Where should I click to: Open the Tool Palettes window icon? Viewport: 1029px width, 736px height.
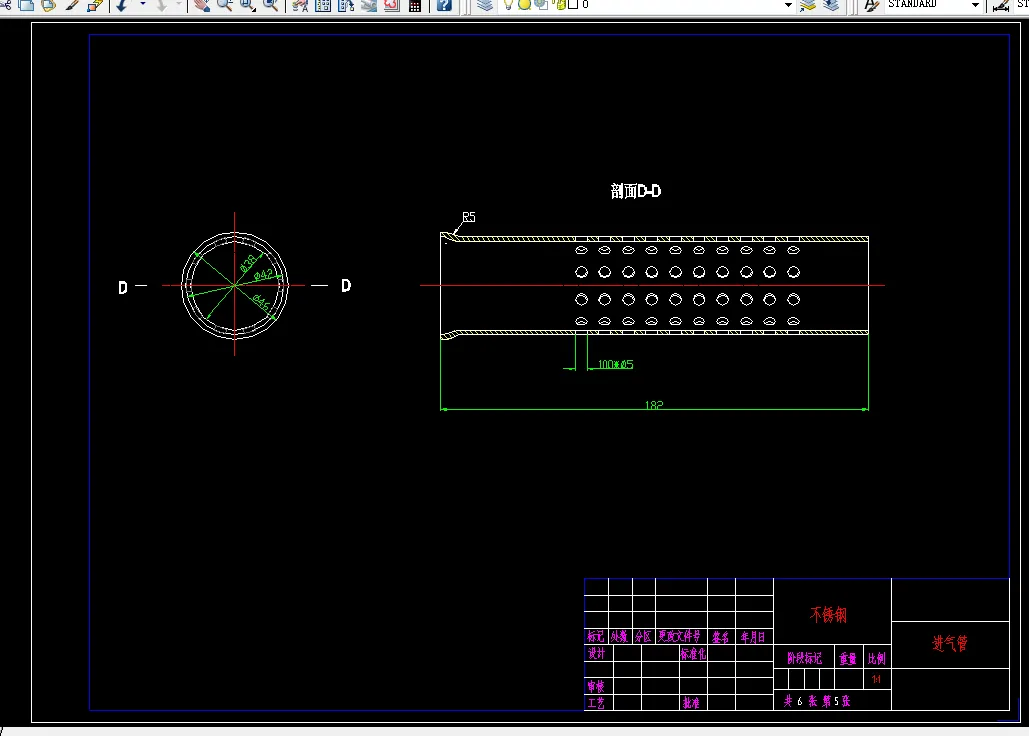pos(346,5)
